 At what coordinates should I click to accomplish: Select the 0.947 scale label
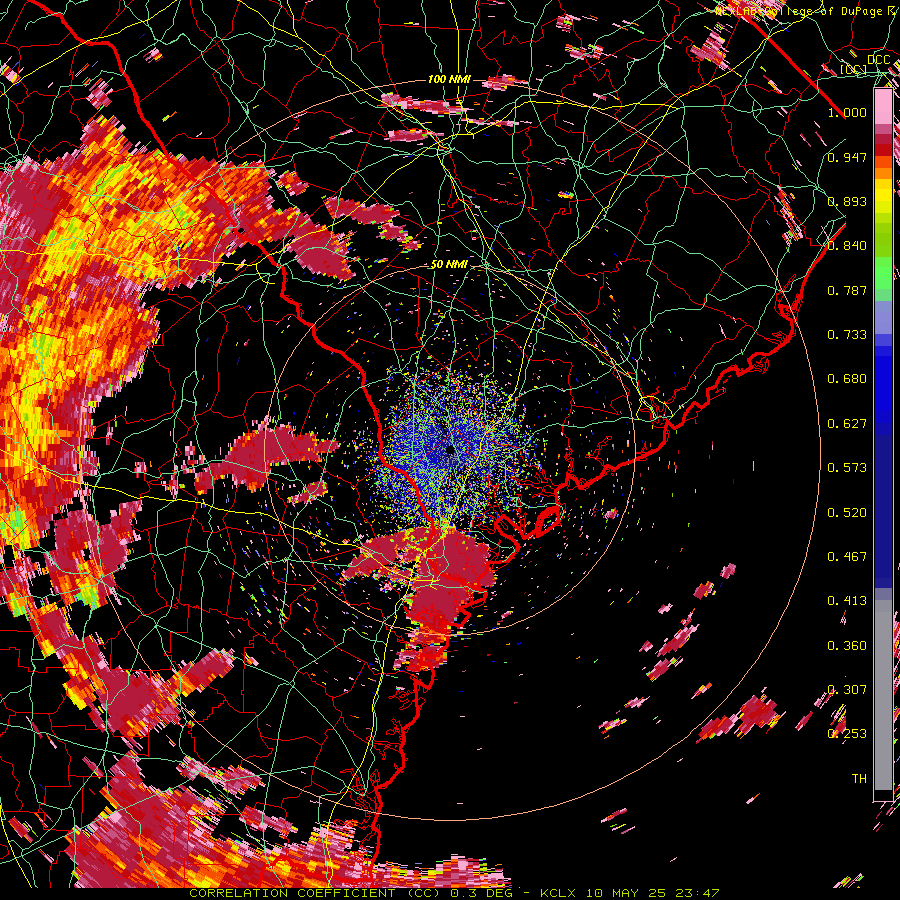(x=847, y=157)
